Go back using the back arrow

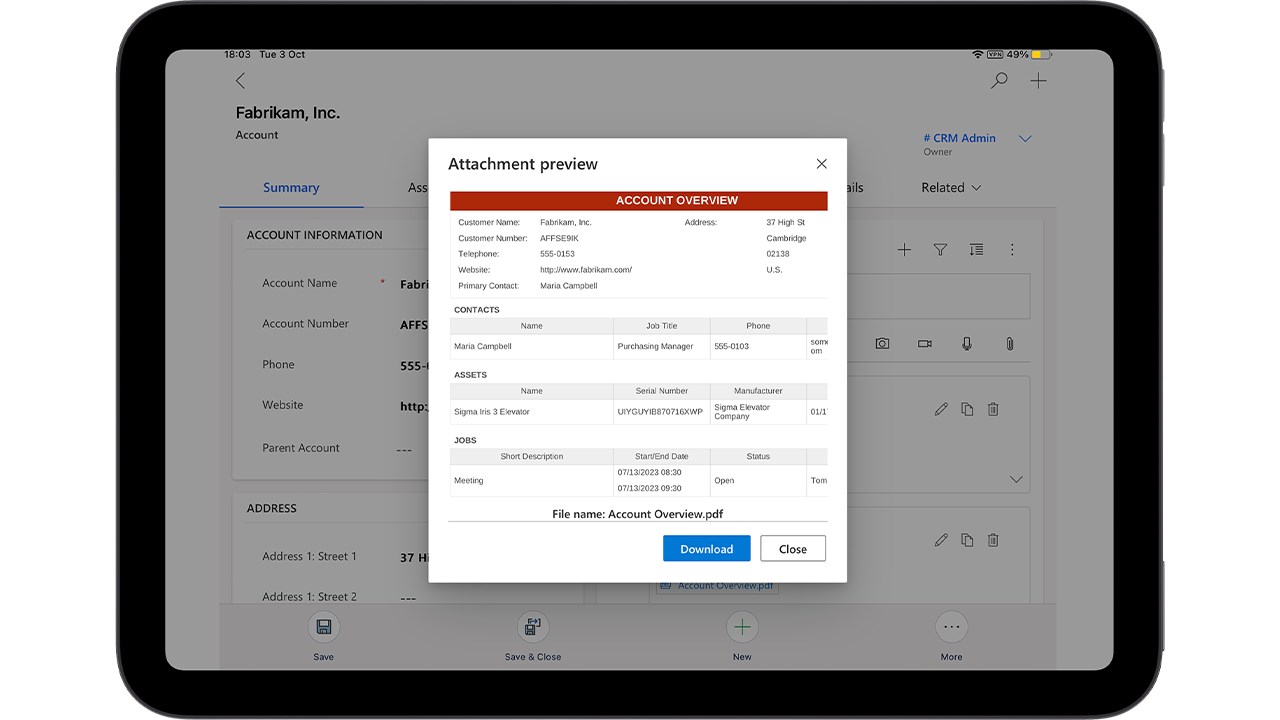[x=240, y=81]
